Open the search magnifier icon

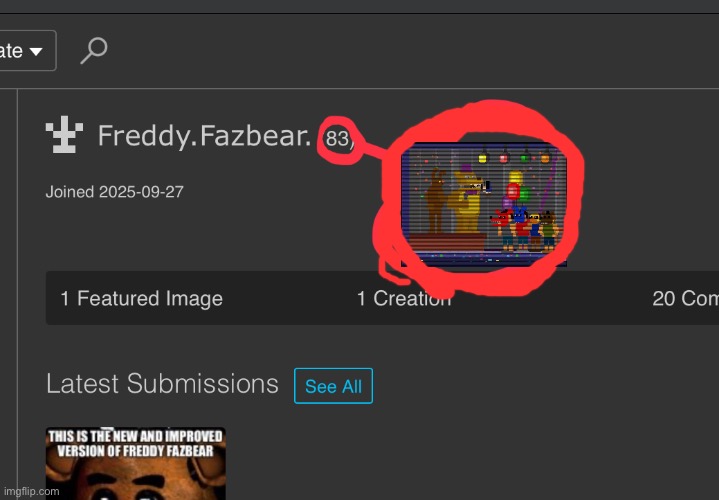[94, 50]
